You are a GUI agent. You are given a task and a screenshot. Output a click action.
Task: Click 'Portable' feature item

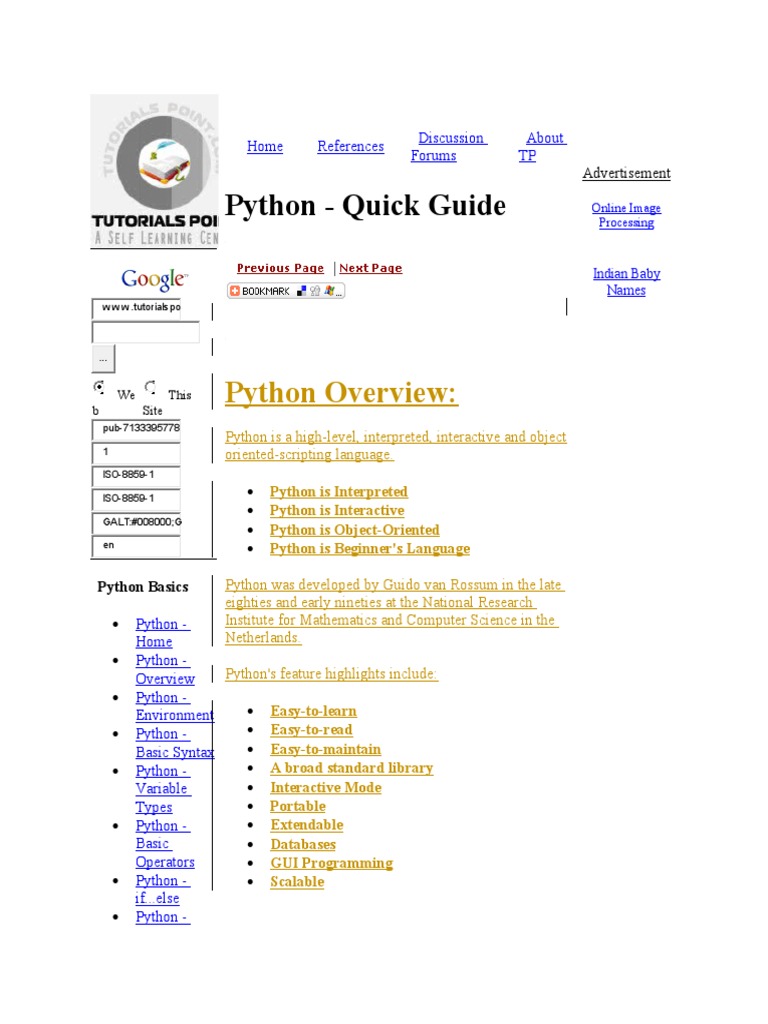tap(298, 807)
